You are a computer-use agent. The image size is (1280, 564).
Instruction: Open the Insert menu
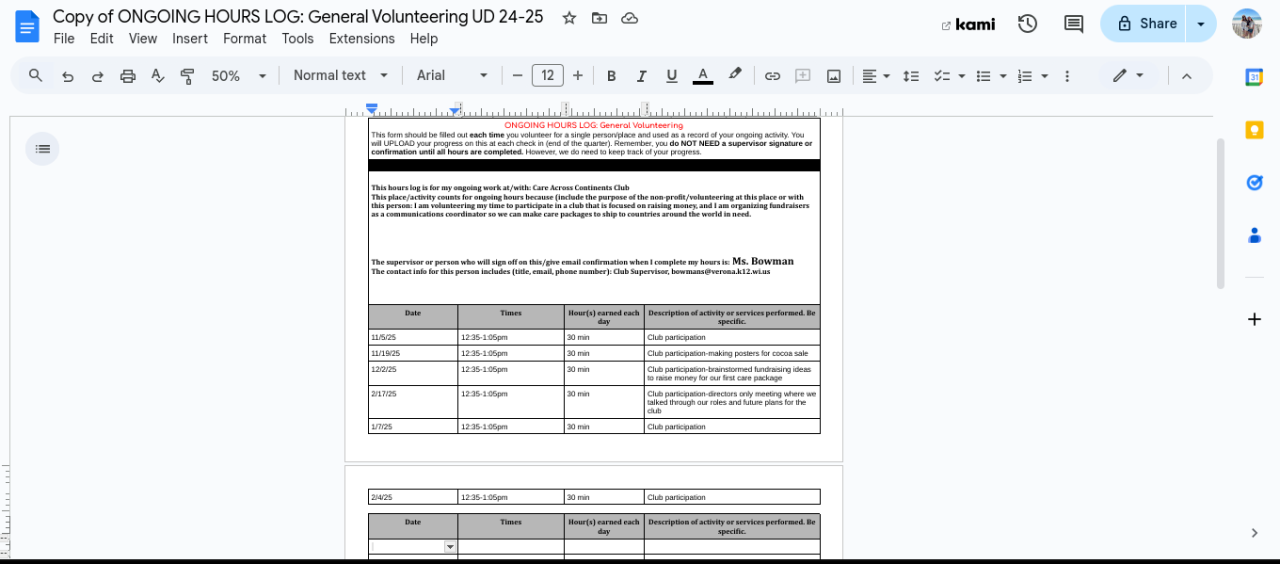190,39
